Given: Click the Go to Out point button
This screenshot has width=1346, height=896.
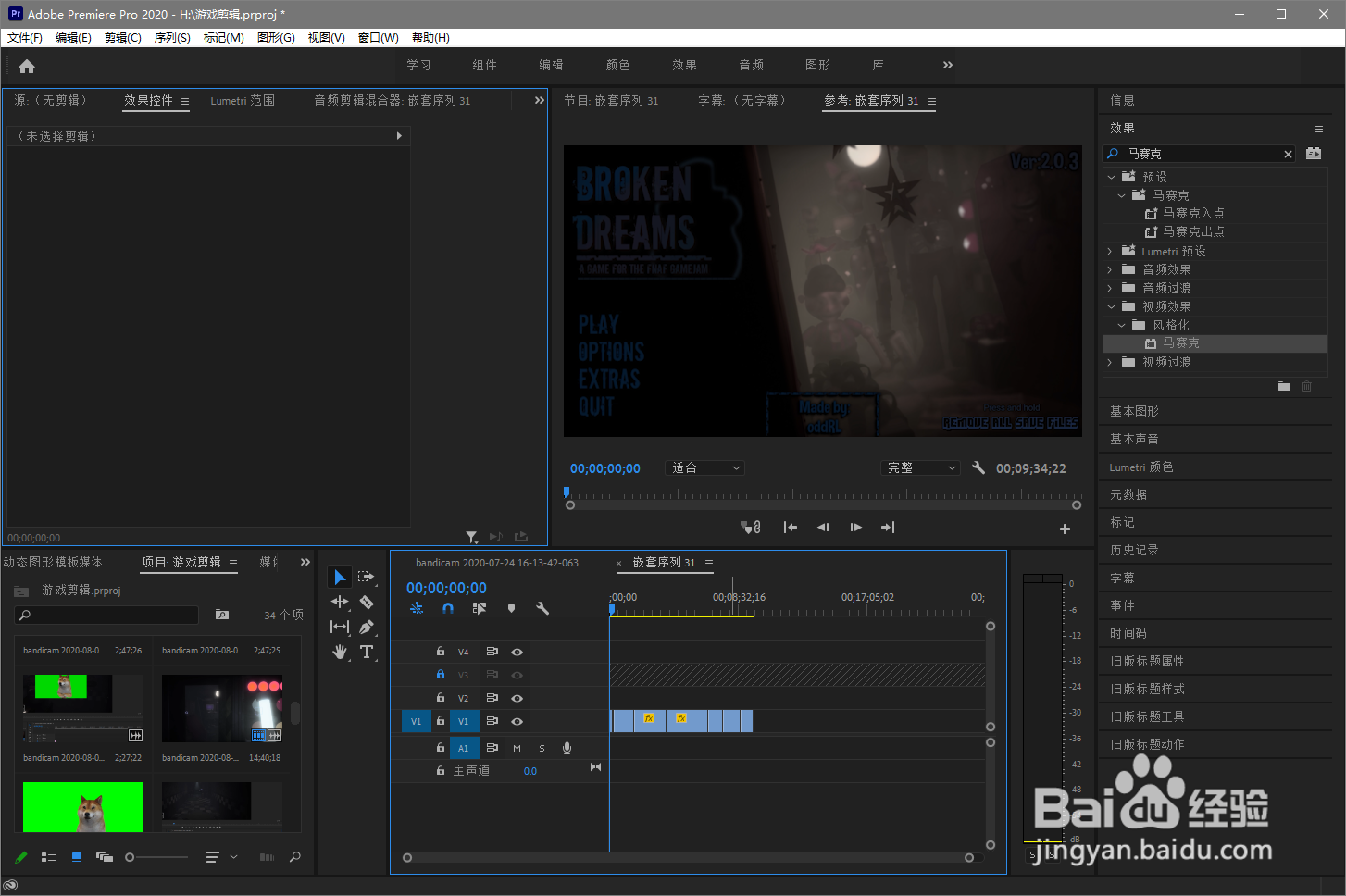Looking at the screenshot, I should [x=888, y=528].
